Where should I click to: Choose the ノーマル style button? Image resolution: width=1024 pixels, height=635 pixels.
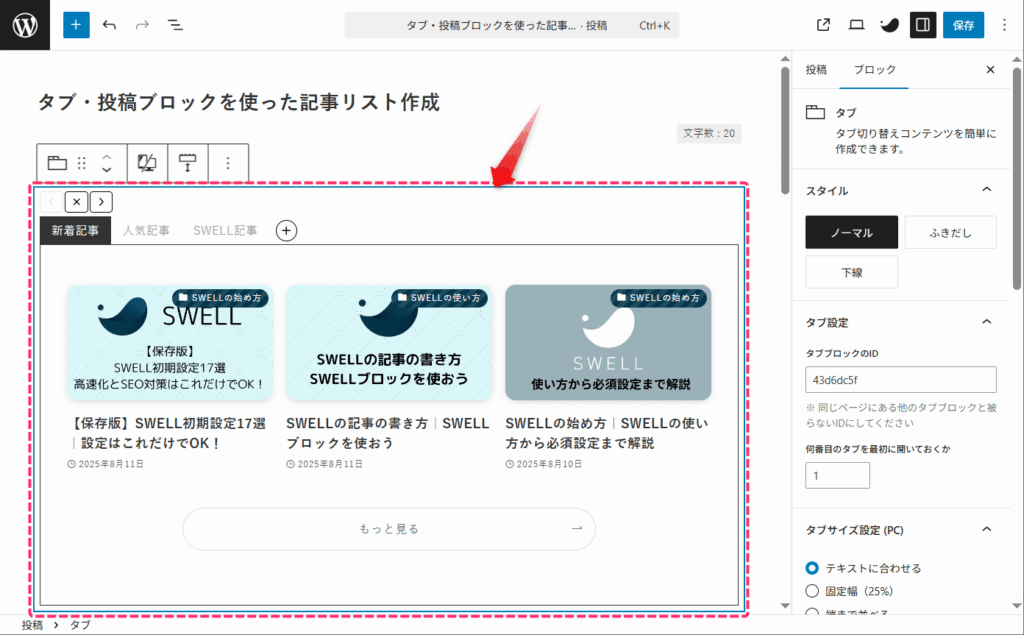851,233
